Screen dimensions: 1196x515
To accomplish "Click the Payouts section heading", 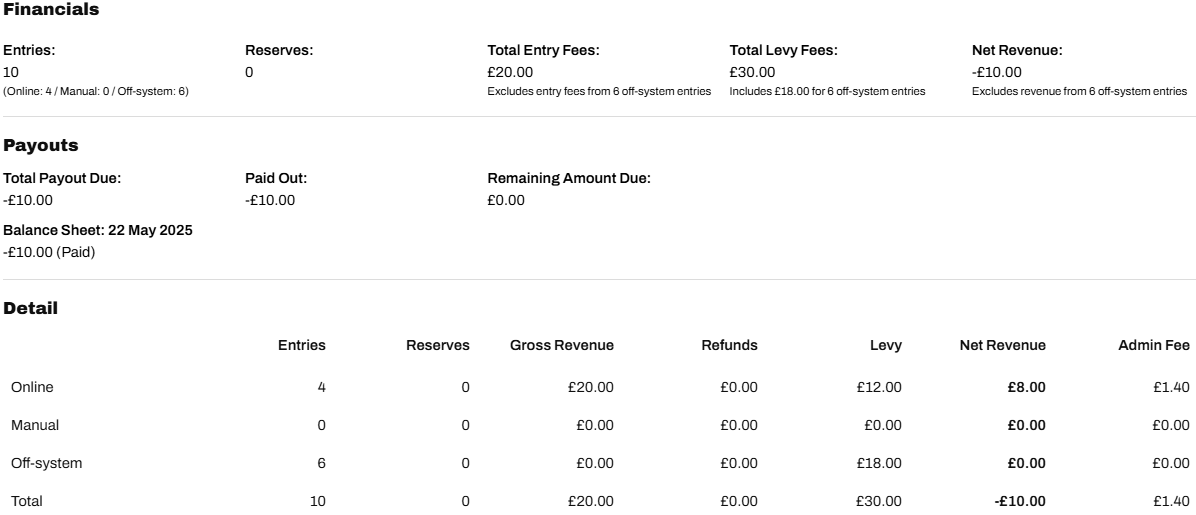I will (41, 146).
